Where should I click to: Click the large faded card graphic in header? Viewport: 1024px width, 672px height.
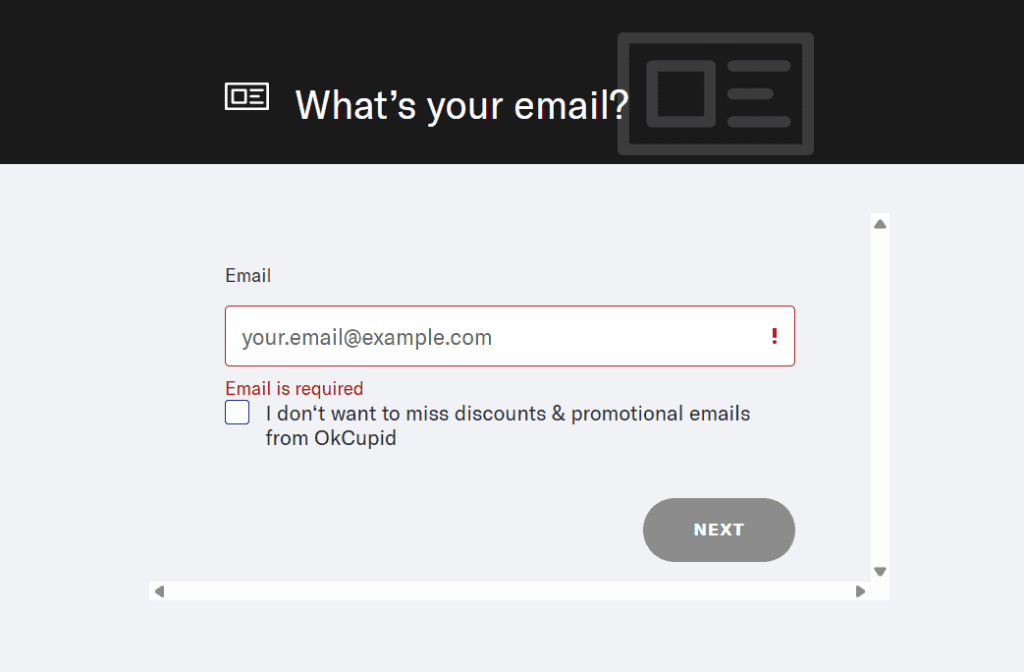pyautogui.click(x=715, y=94)
